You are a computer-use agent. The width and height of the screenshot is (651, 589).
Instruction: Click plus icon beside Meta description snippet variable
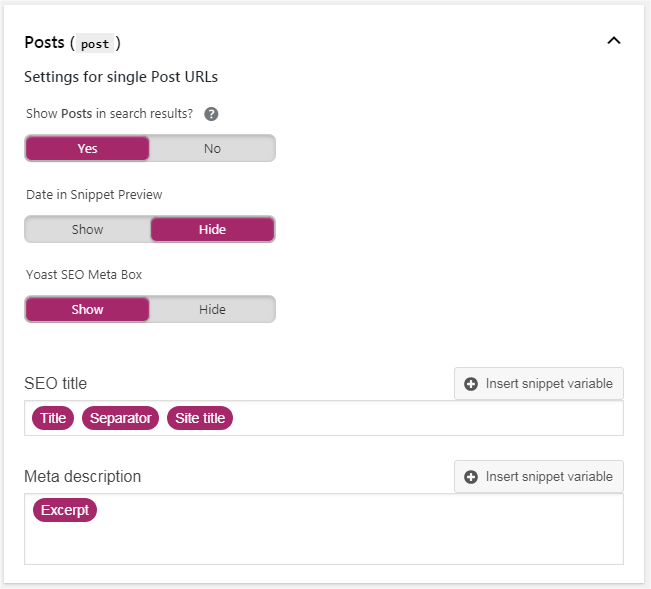(x=470, y=477)
